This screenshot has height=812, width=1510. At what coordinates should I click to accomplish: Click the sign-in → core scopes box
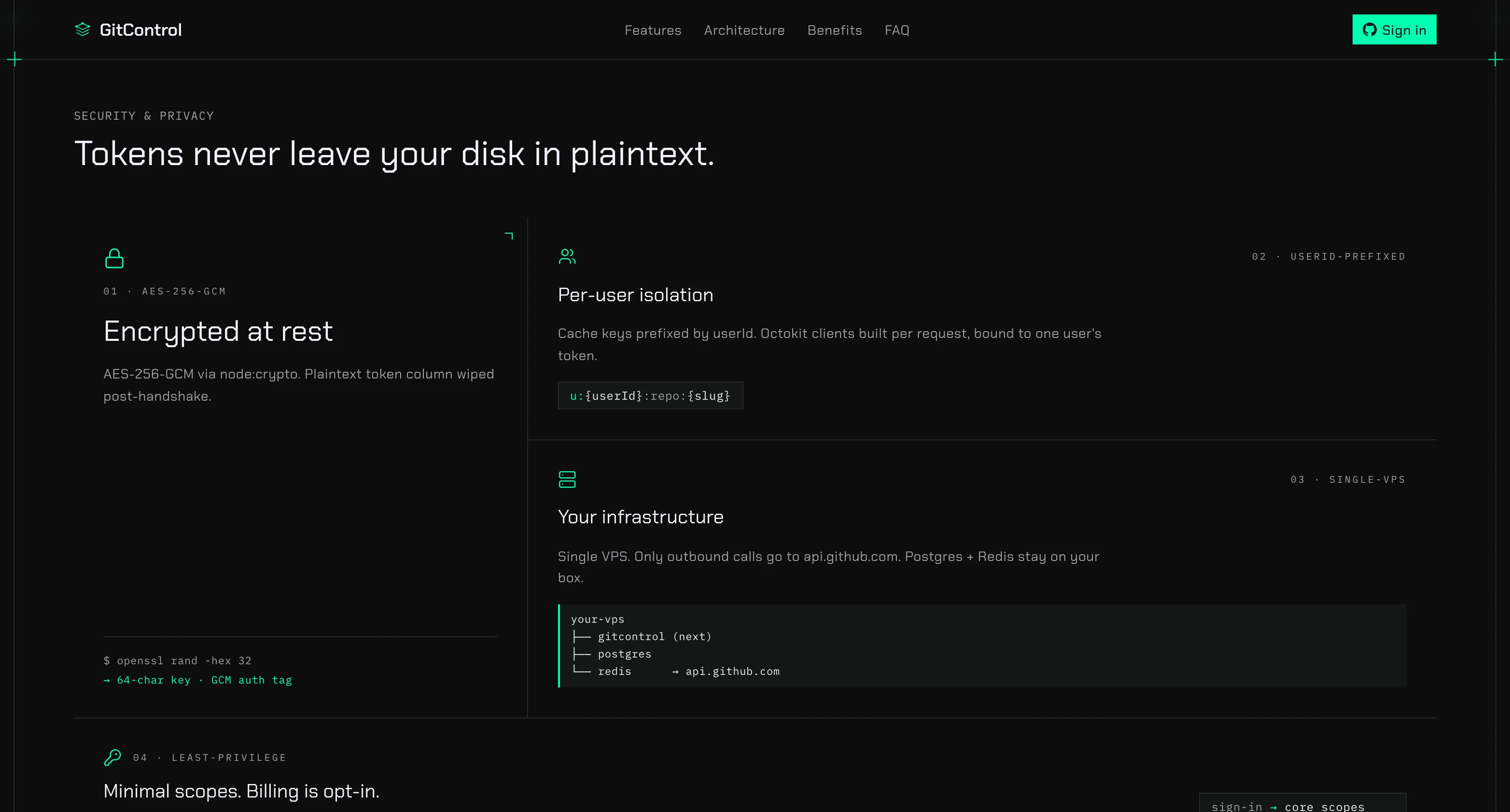coord(1302,803)
